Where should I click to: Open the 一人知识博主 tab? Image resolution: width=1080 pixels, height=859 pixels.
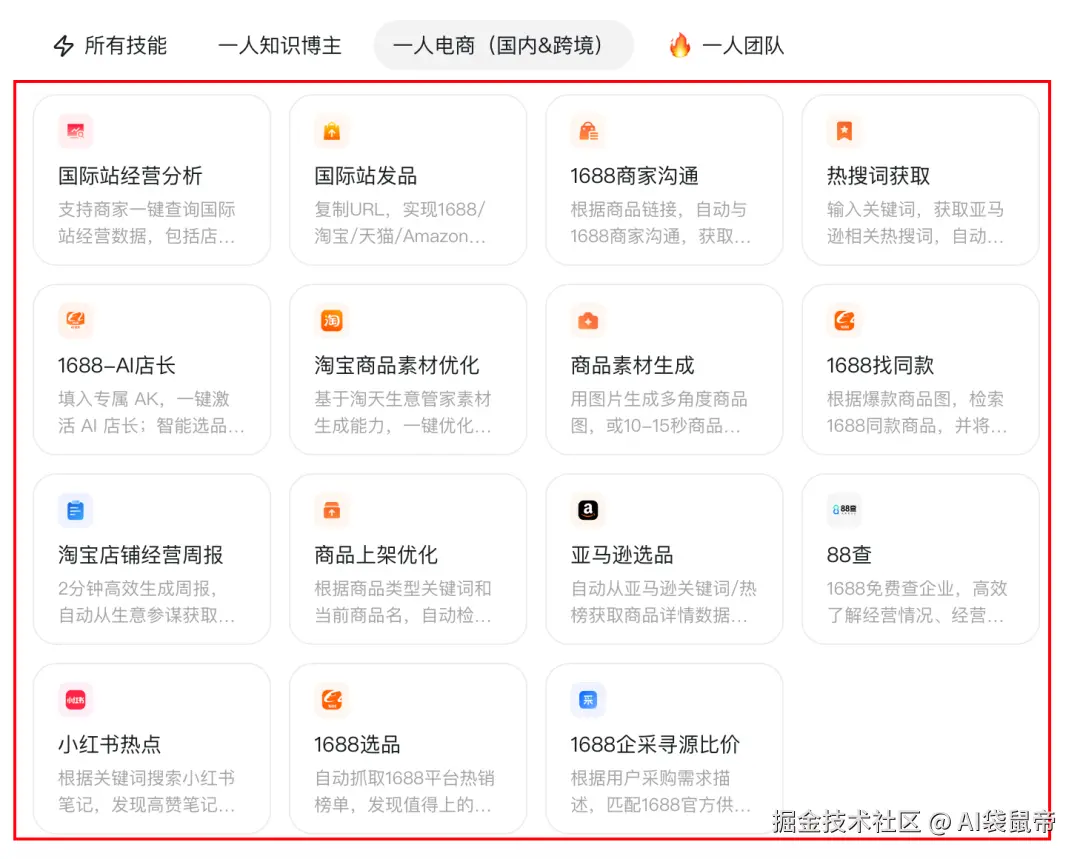pyautogui.click(x=279, y=45)
